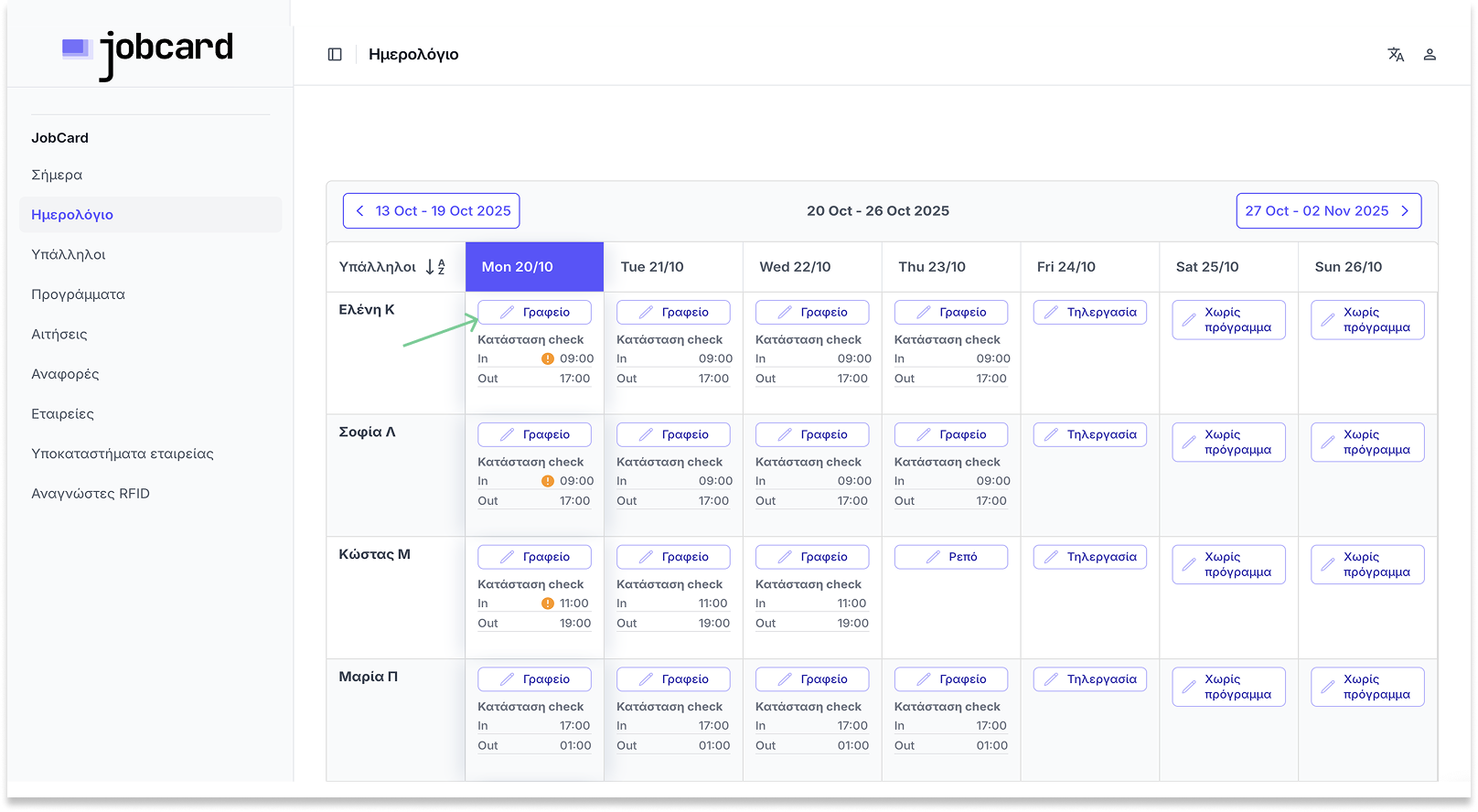Edit Σοφία Λ Friday Τηλεργασία schedule

1089,434
